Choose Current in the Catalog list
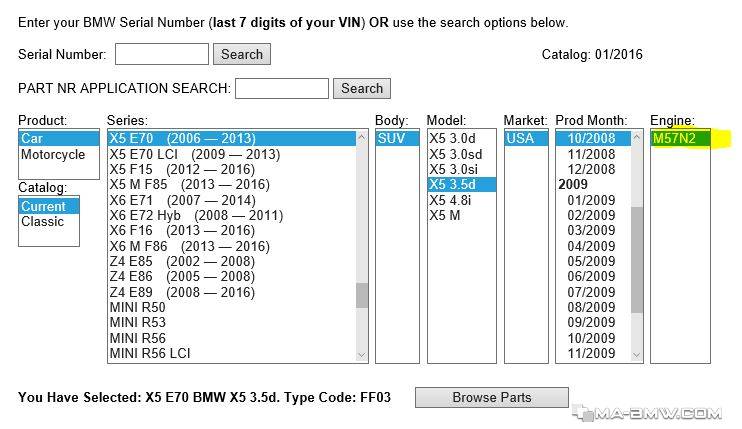The width and height of the screenshot is (742, 429). pyautogui.click(x=49, y=206)
